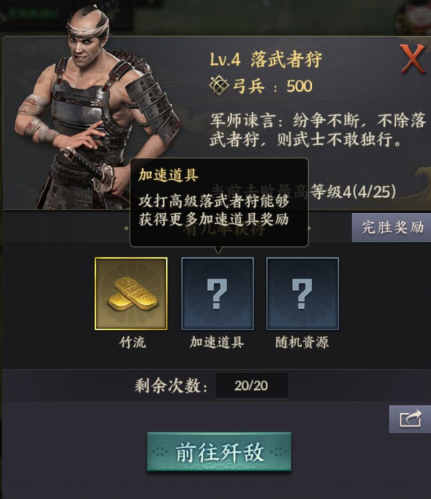431x499 pixels.
Task: Click the 弓兵 troop type diamond icon
Action: pyautogui.click(x=219, y=86)
